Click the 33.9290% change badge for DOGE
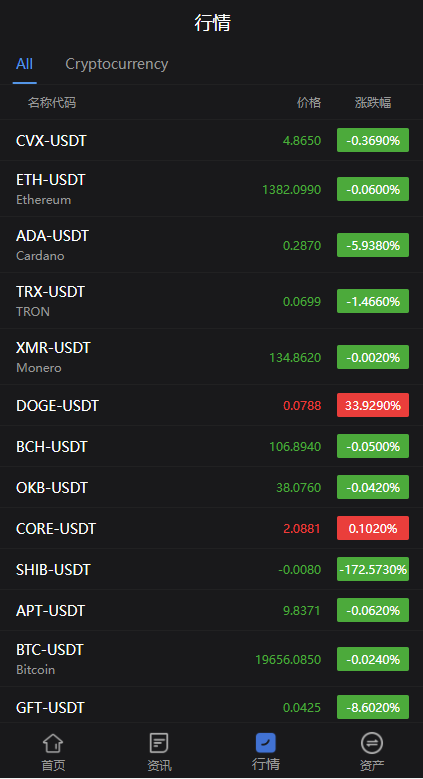The width and height of the screenshot is (423, 779). pyautogui.click(x=373, y=405)
